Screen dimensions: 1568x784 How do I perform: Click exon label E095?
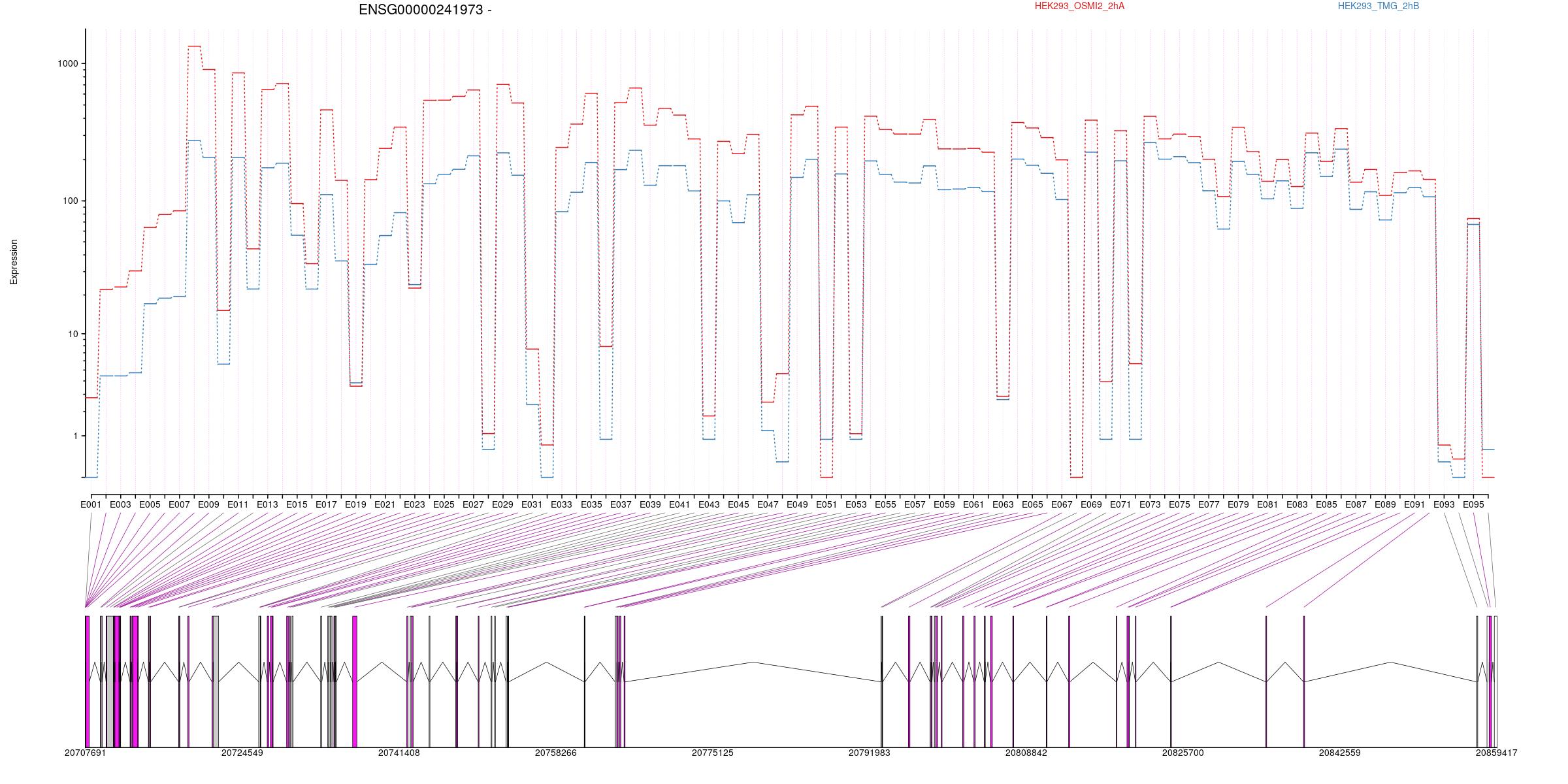(1473, 504)
